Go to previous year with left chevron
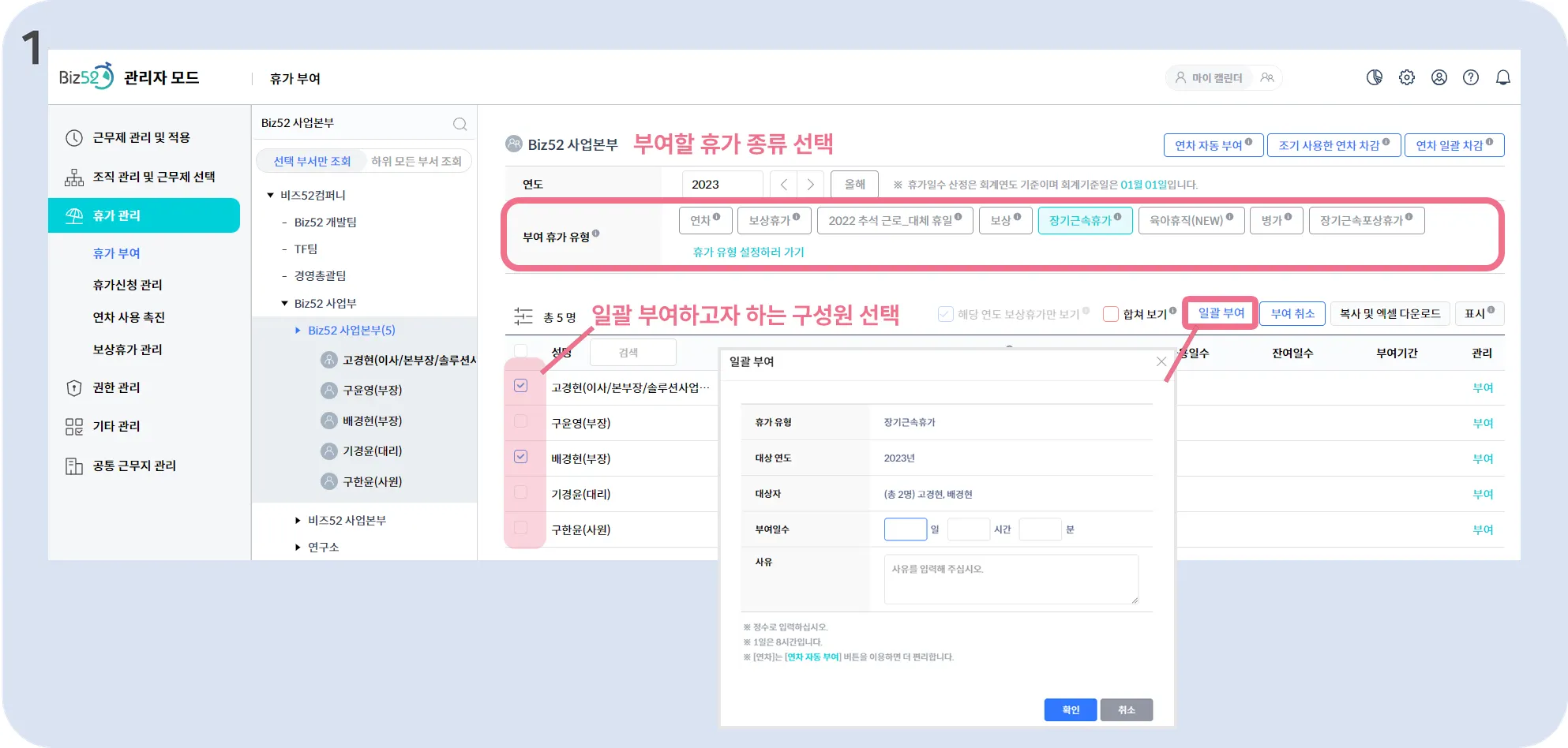The image size is (1568, 748). pos(784,185)
